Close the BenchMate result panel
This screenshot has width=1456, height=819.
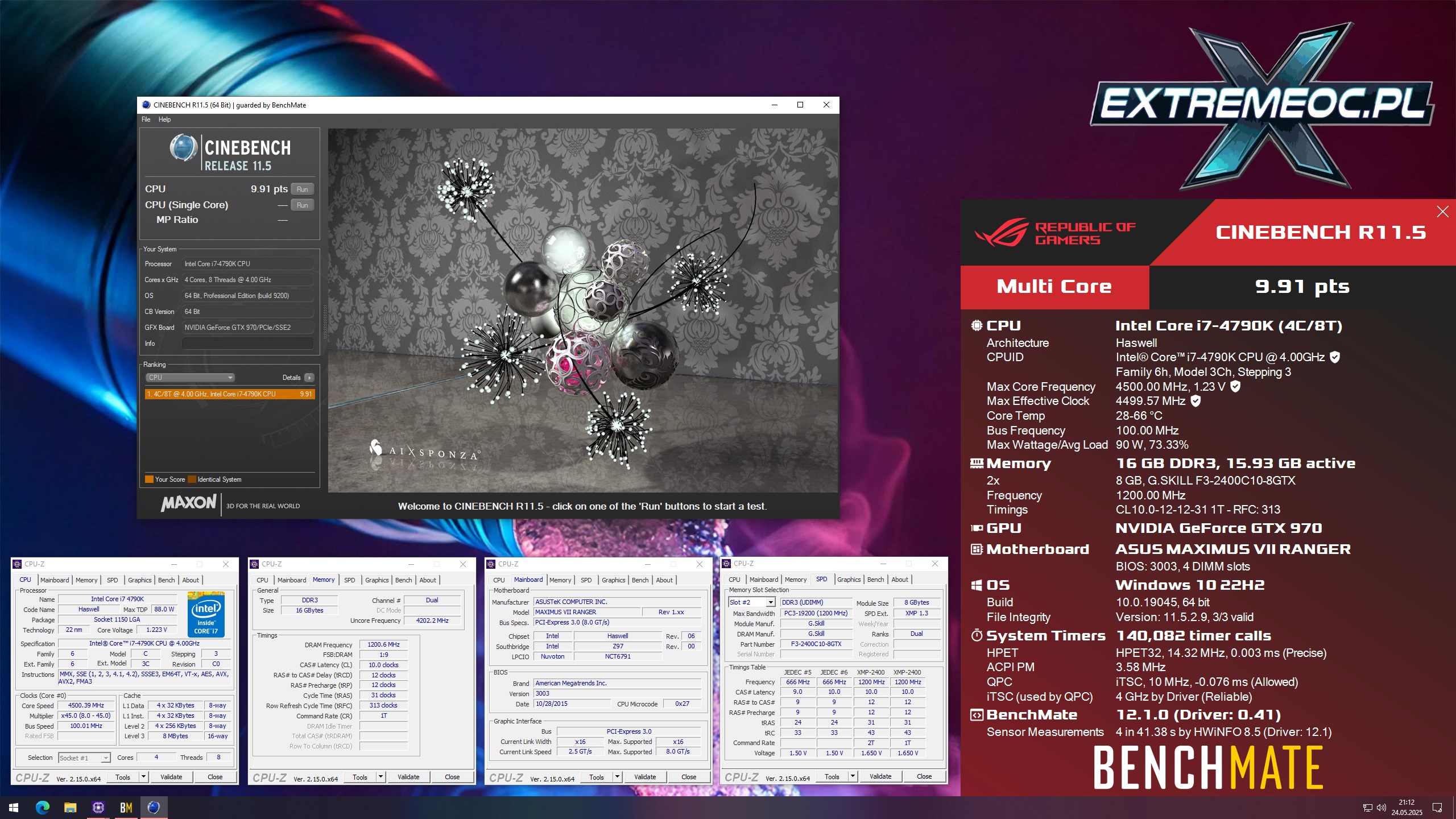(1442, 212)
